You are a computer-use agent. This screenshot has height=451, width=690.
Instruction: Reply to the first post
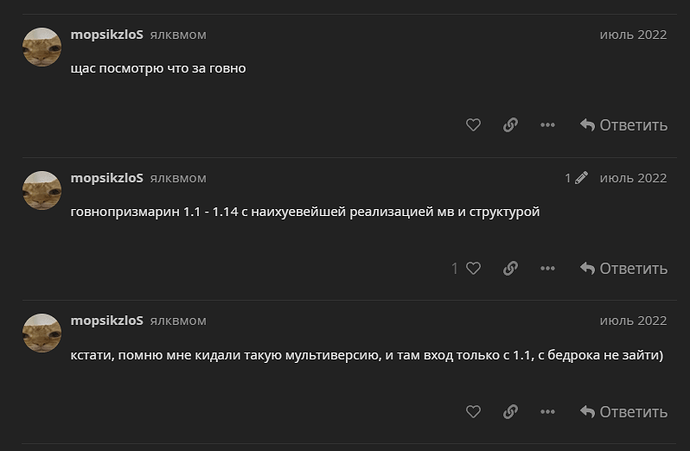click(x=624, y=125)
